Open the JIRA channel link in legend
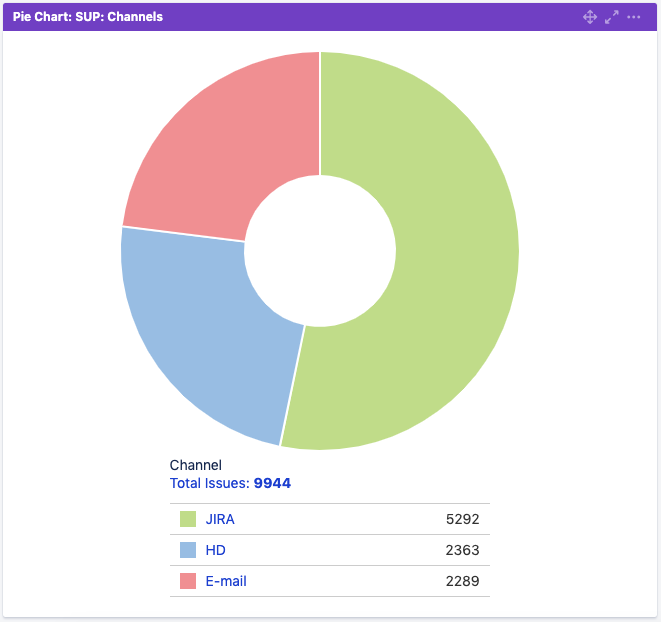 [220, 519]
